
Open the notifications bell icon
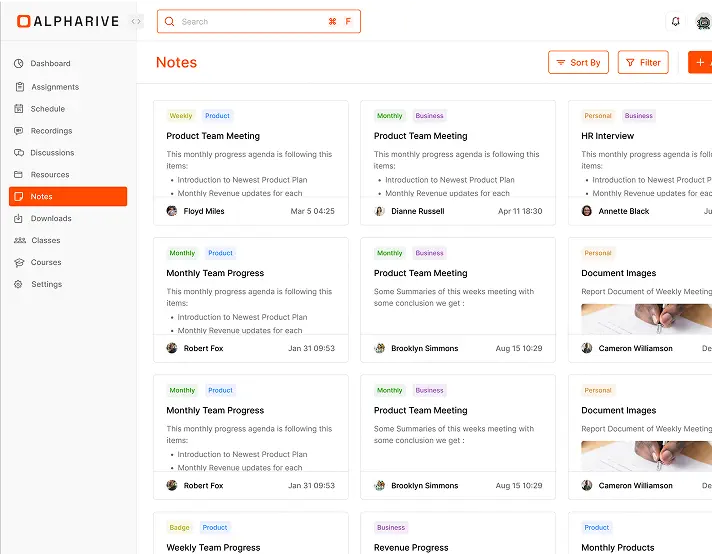tap(676, 21)
